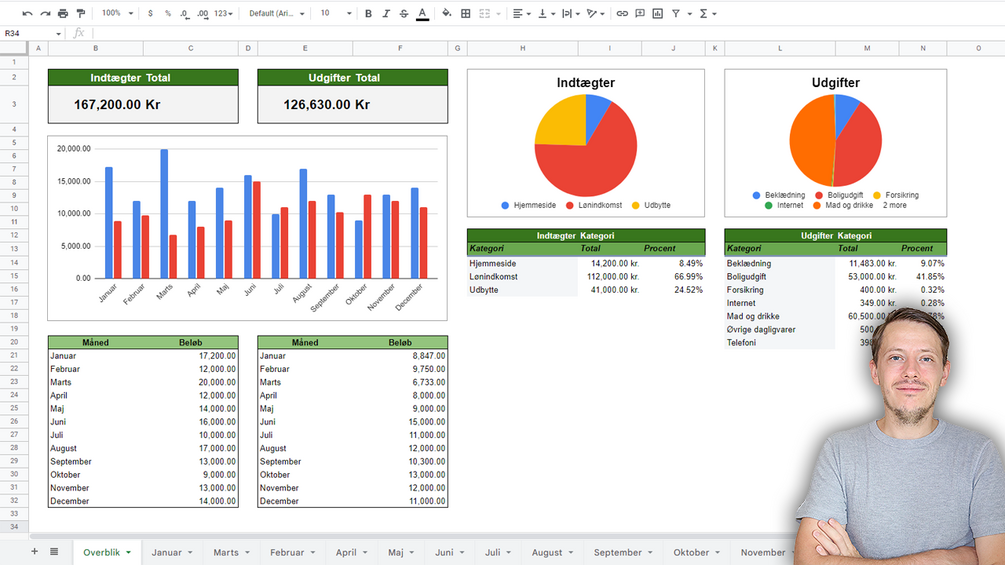
Task: Toggle bold formatting
Action: tap(368, 13)
